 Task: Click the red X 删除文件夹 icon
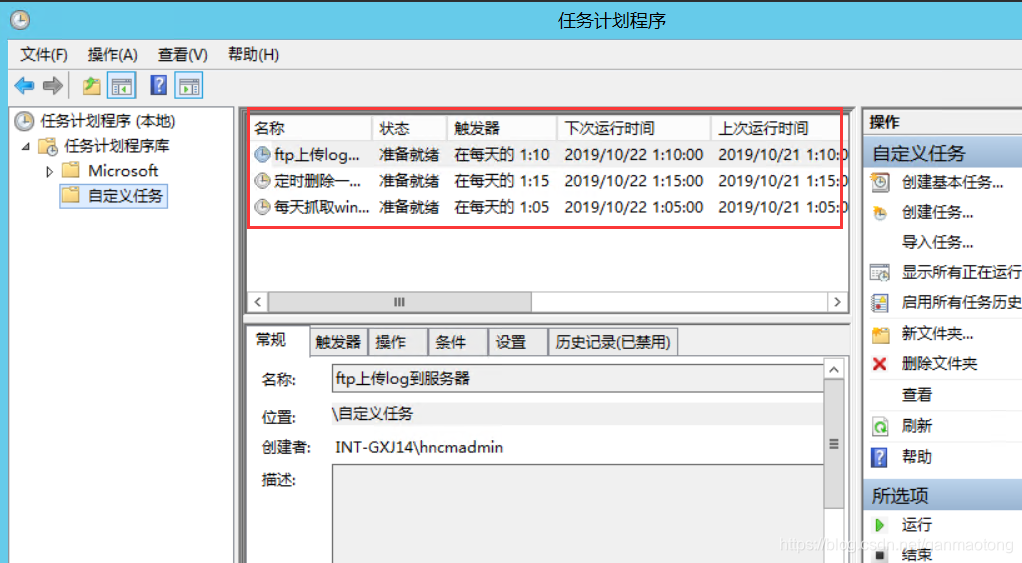click(x=879, y=364)
